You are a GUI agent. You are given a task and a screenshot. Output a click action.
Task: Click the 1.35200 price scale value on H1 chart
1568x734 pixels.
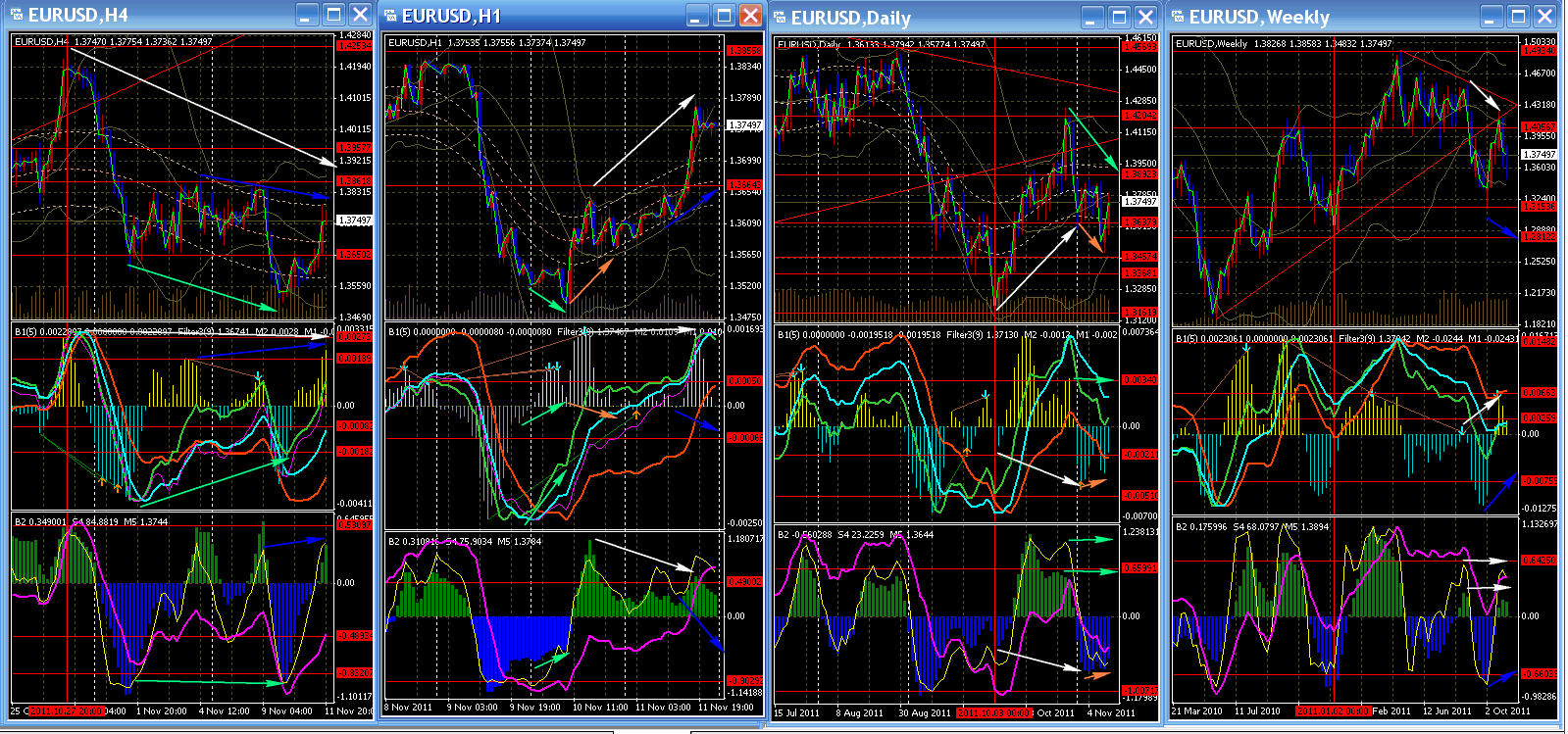[x=745, y=286]
